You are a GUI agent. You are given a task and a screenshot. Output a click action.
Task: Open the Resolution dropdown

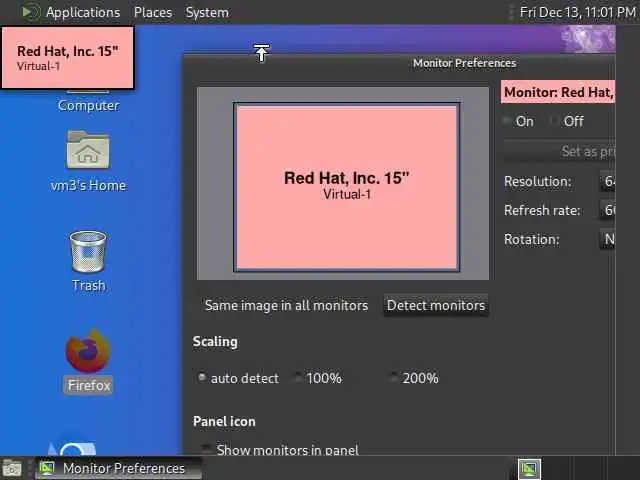click(x=607, y=181)
